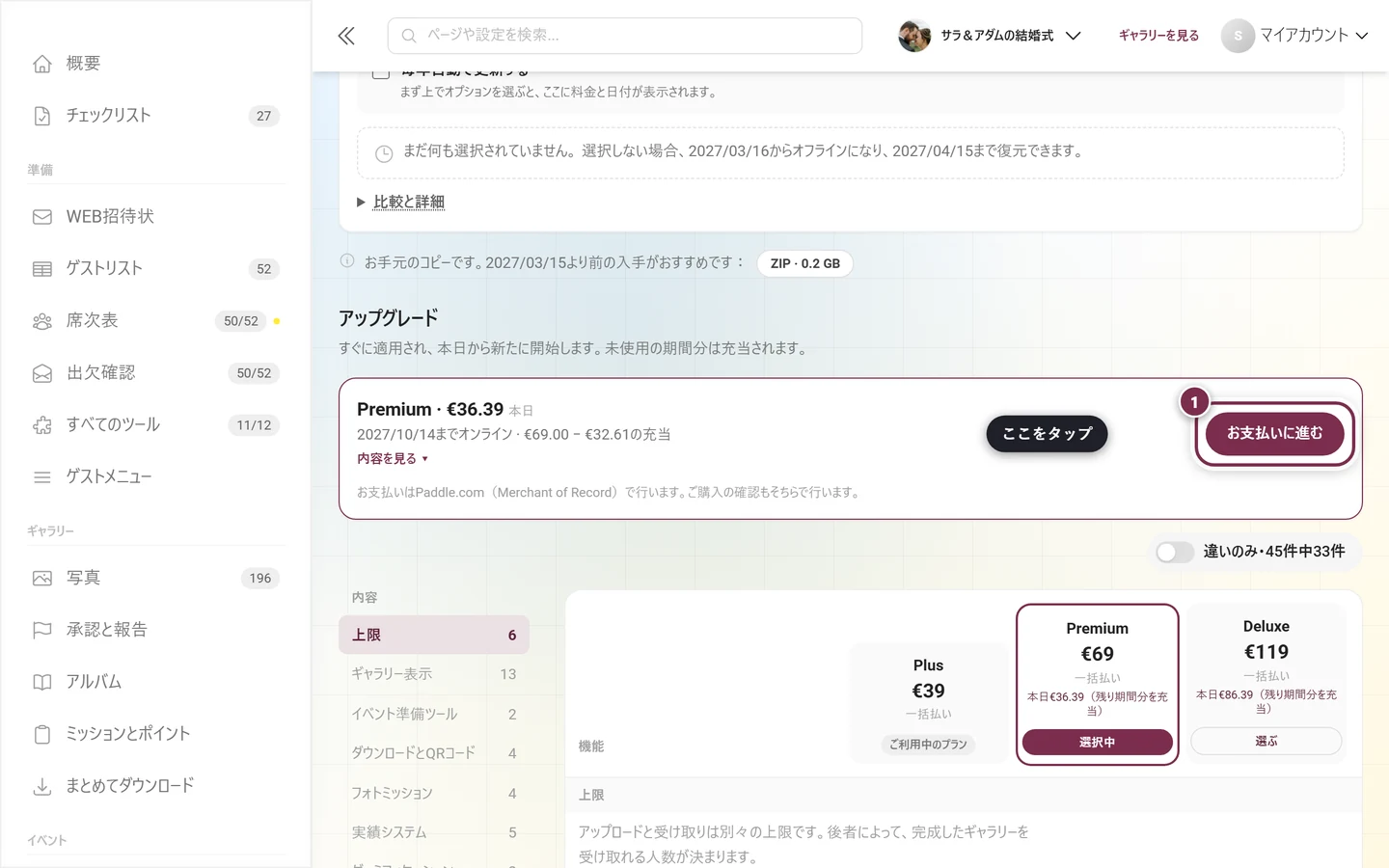The image size is (1389, 868).
Task: Click the 選択中 button on Premium
Action: tap(1098, 743)
